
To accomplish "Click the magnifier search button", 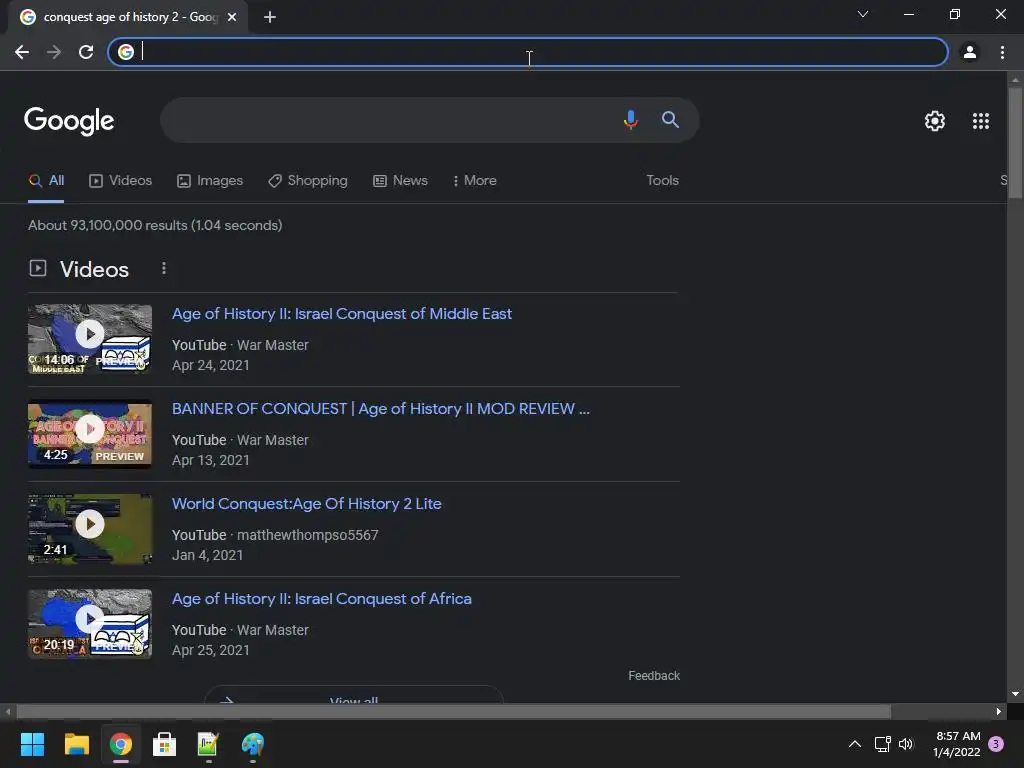I will (670, 120).
